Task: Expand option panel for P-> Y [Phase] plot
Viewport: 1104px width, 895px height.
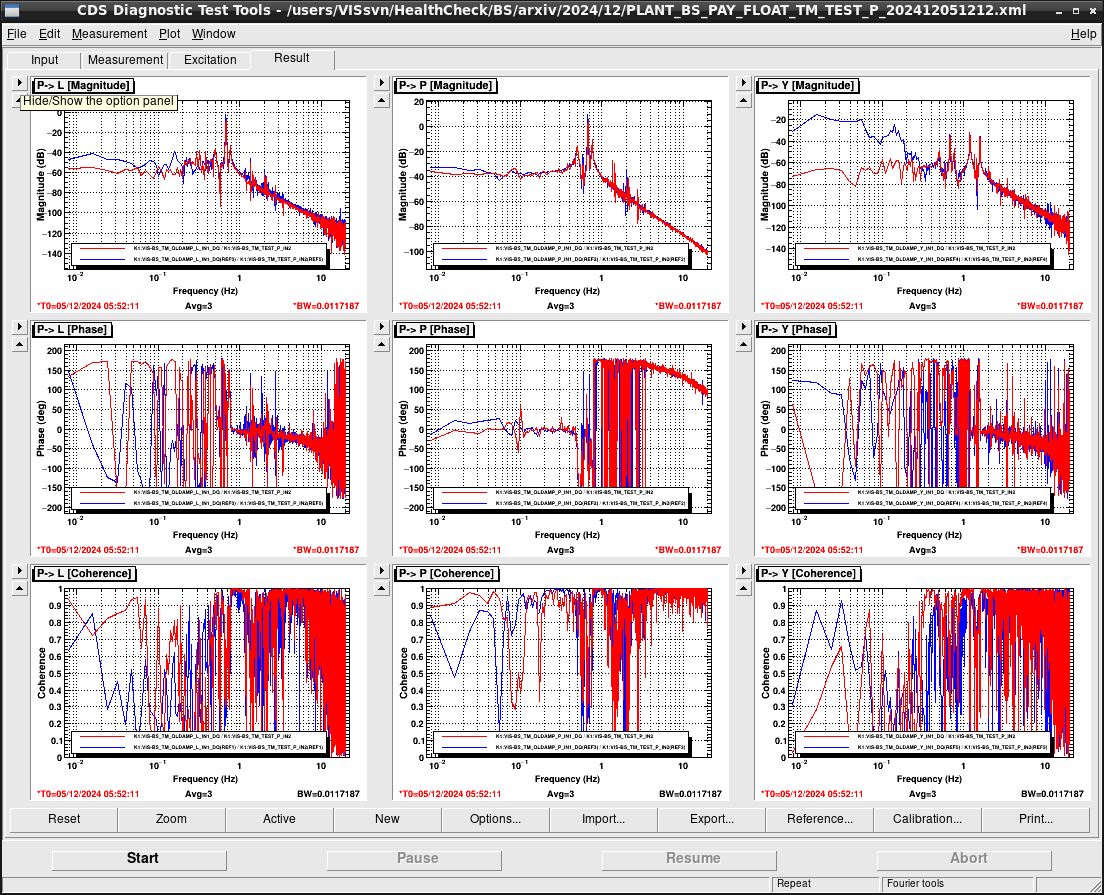Action: 744,327
